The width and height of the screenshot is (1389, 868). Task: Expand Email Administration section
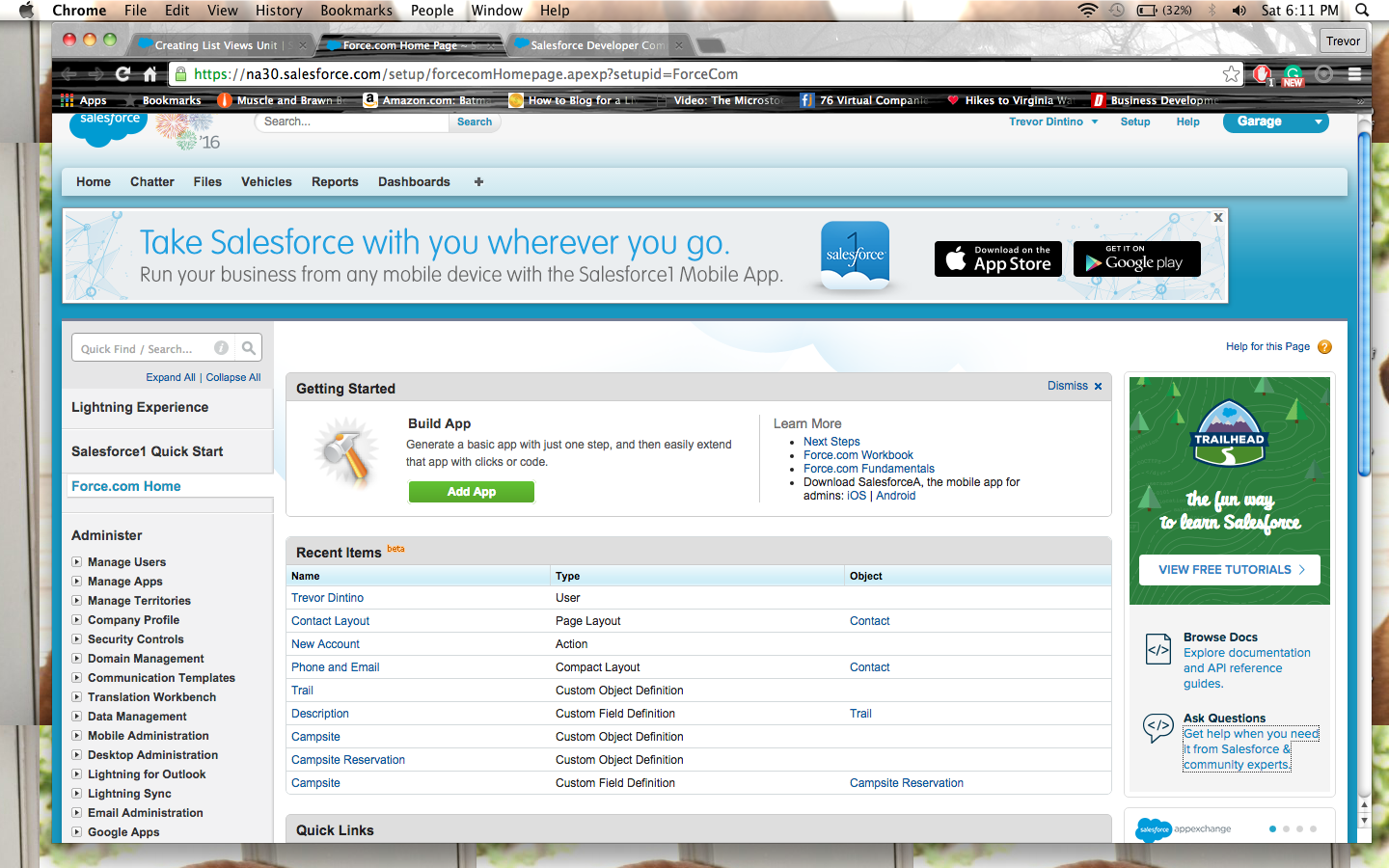[77, 813]
